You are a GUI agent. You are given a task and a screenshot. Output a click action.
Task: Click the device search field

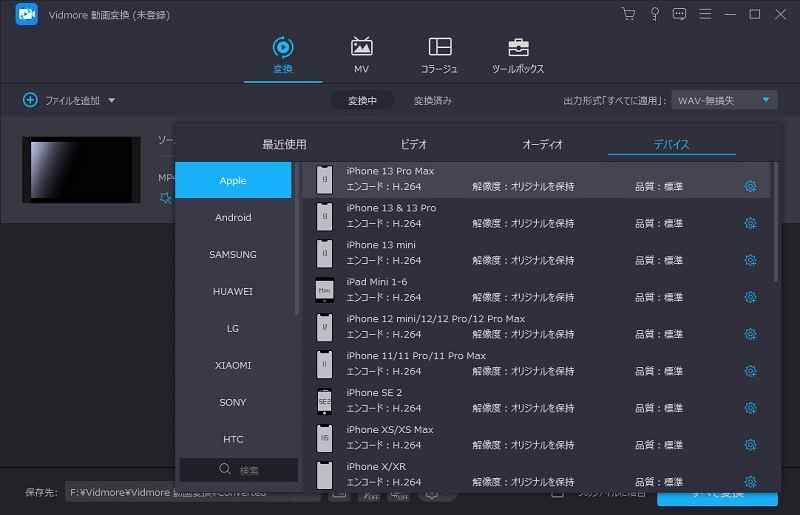239,470
